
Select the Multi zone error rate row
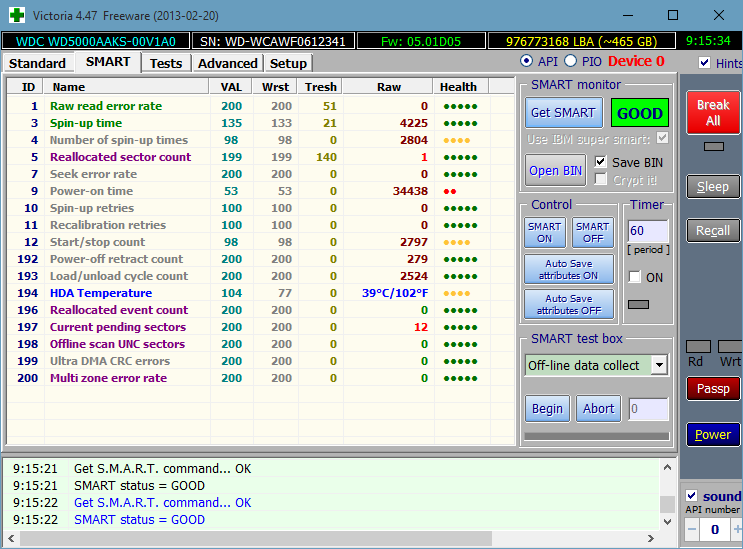click(x=261, y=378)
